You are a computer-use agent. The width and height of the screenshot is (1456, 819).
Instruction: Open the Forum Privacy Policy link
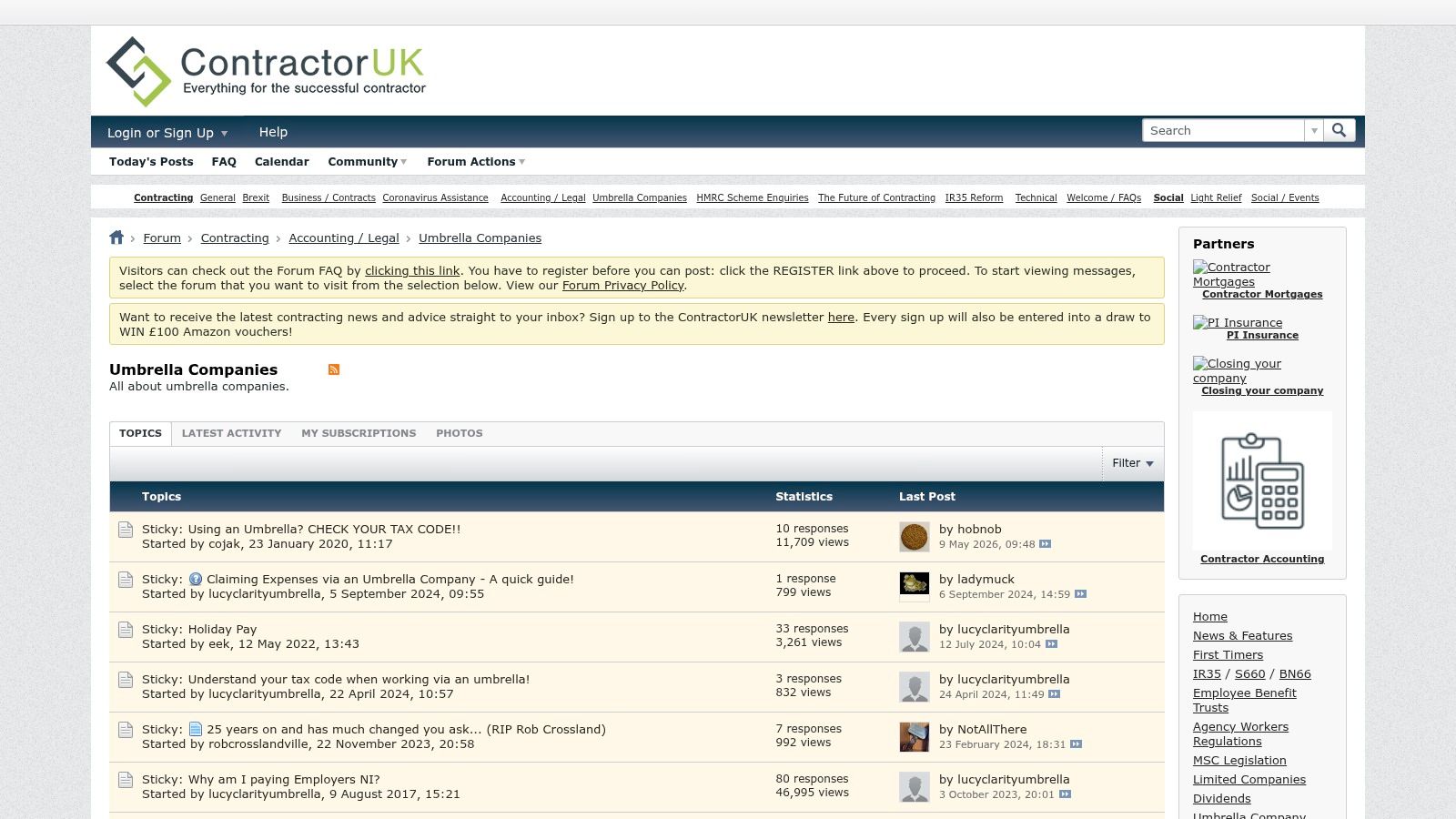pyautogui.click(x=622, y=286)
